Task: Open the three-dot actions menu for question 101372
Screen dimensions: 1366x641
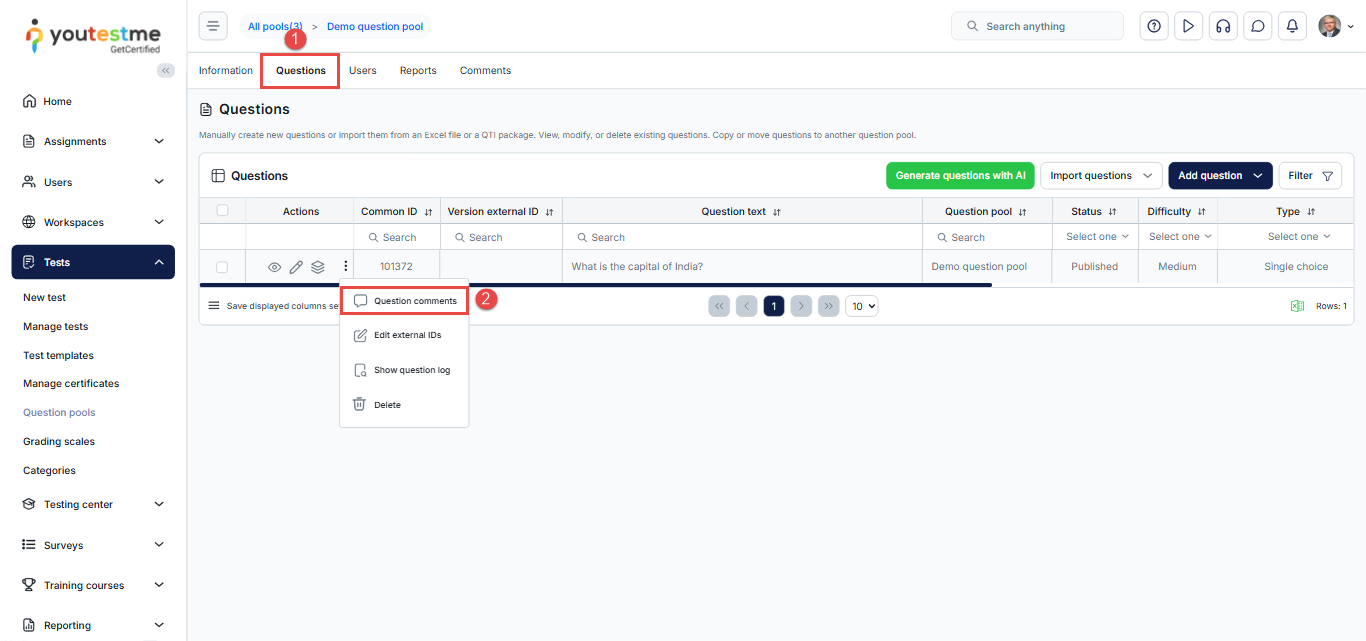Action: [x=345, y=266]
